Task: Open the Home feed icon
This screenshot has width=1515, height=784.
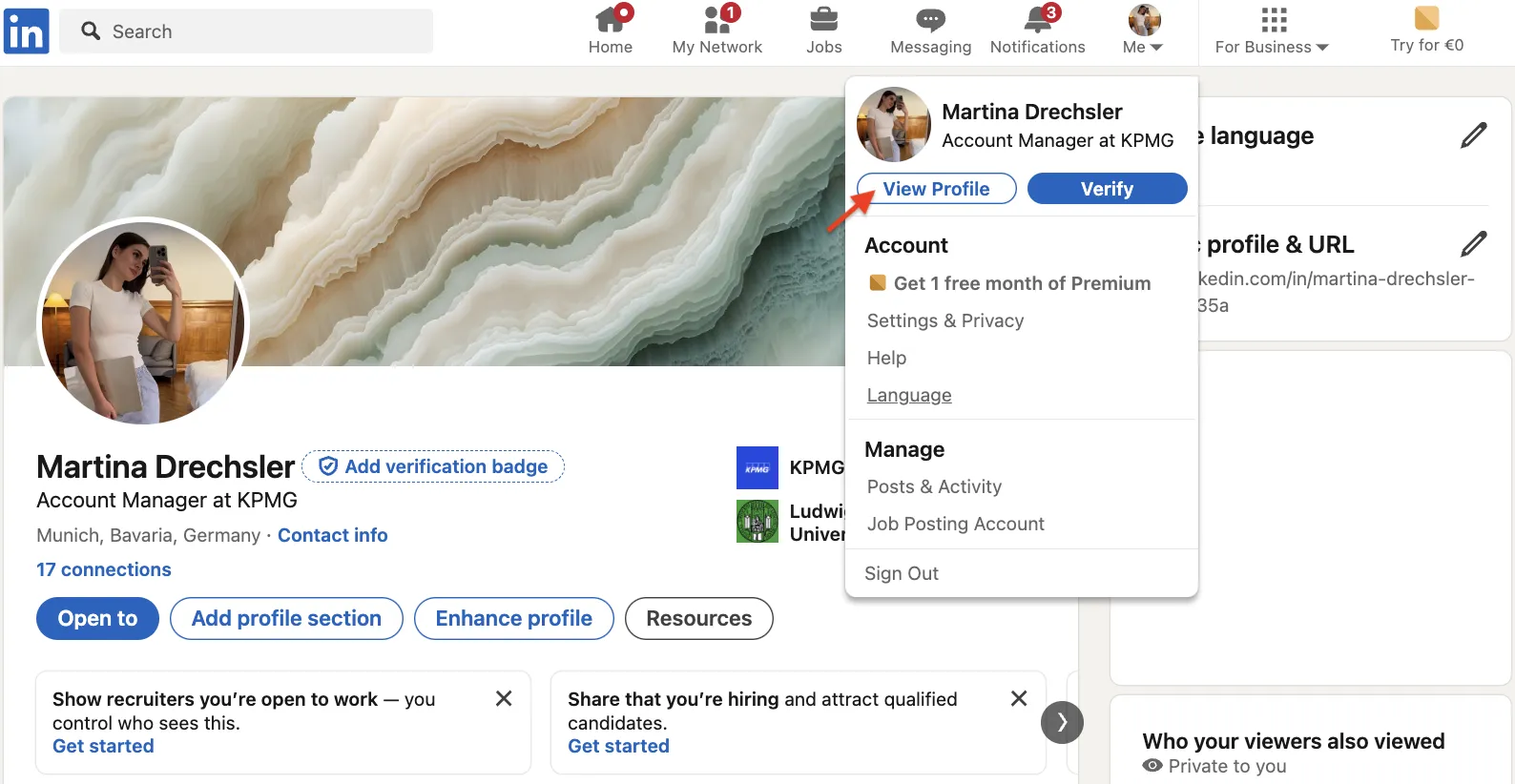Action: pos(611,19)
